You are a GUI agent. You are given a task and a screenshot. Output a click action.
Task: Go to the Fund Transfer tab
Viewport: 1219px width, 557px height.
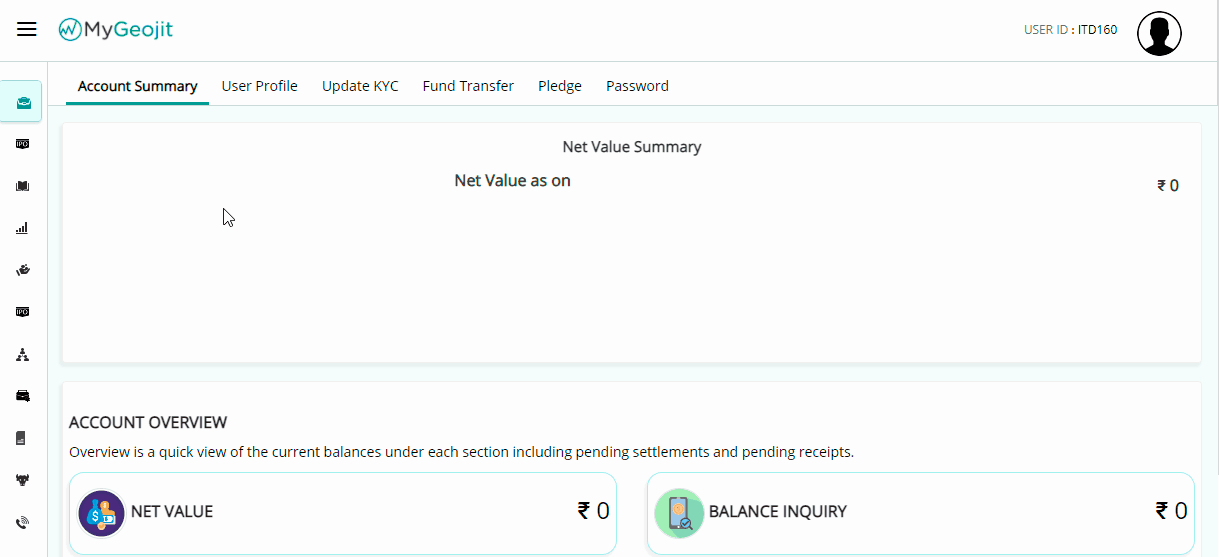pos(468,86)
